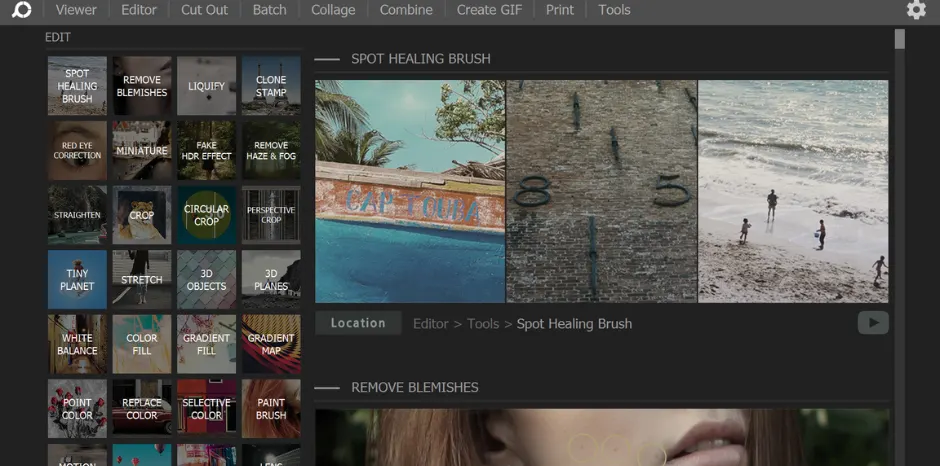Choose the Red Eye Correction tile
The image size is (940, 466).
[77, 151]
